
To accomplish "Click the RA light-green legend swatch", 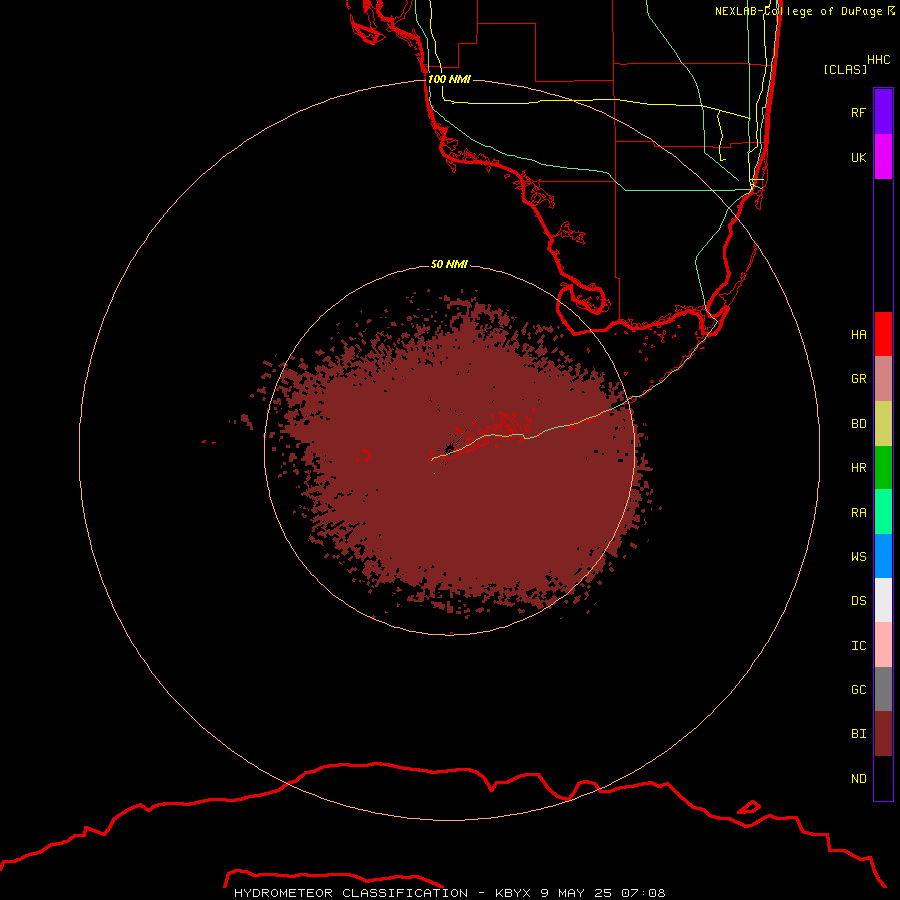I will pos(883,512).
